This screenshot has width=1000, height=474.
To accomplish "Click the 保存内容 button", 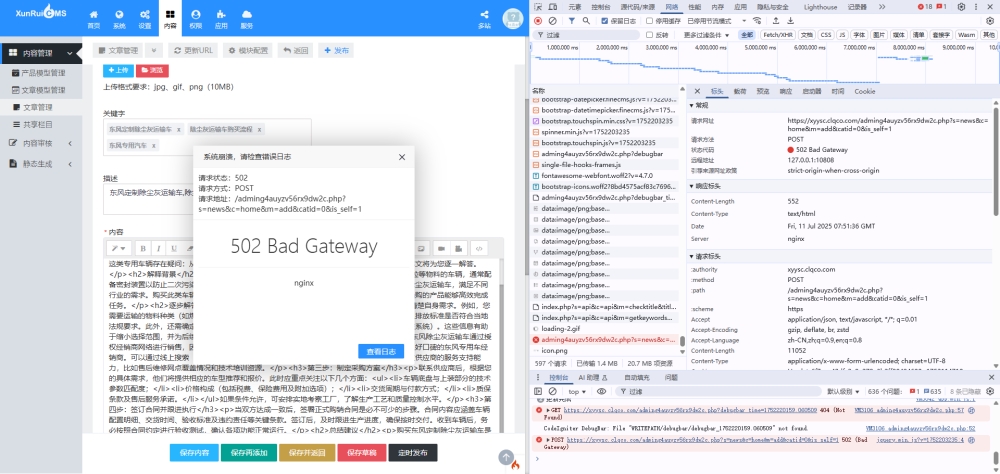I will (x=194, y=452).
